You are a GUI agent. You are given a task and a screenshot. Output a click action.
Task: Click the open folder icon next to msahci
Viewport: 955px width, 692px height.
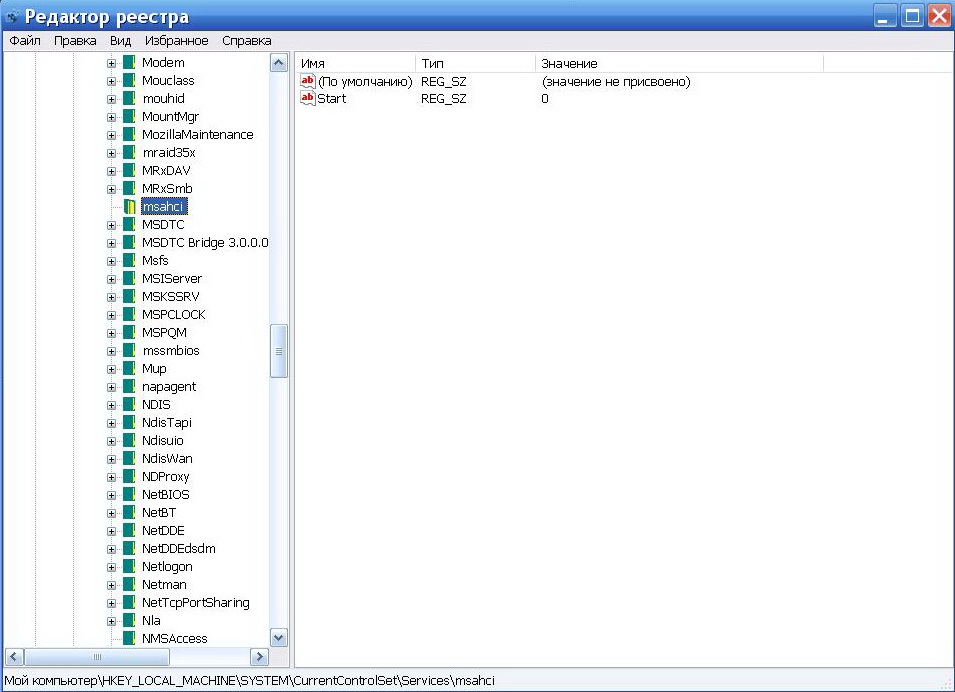[129, 207]
